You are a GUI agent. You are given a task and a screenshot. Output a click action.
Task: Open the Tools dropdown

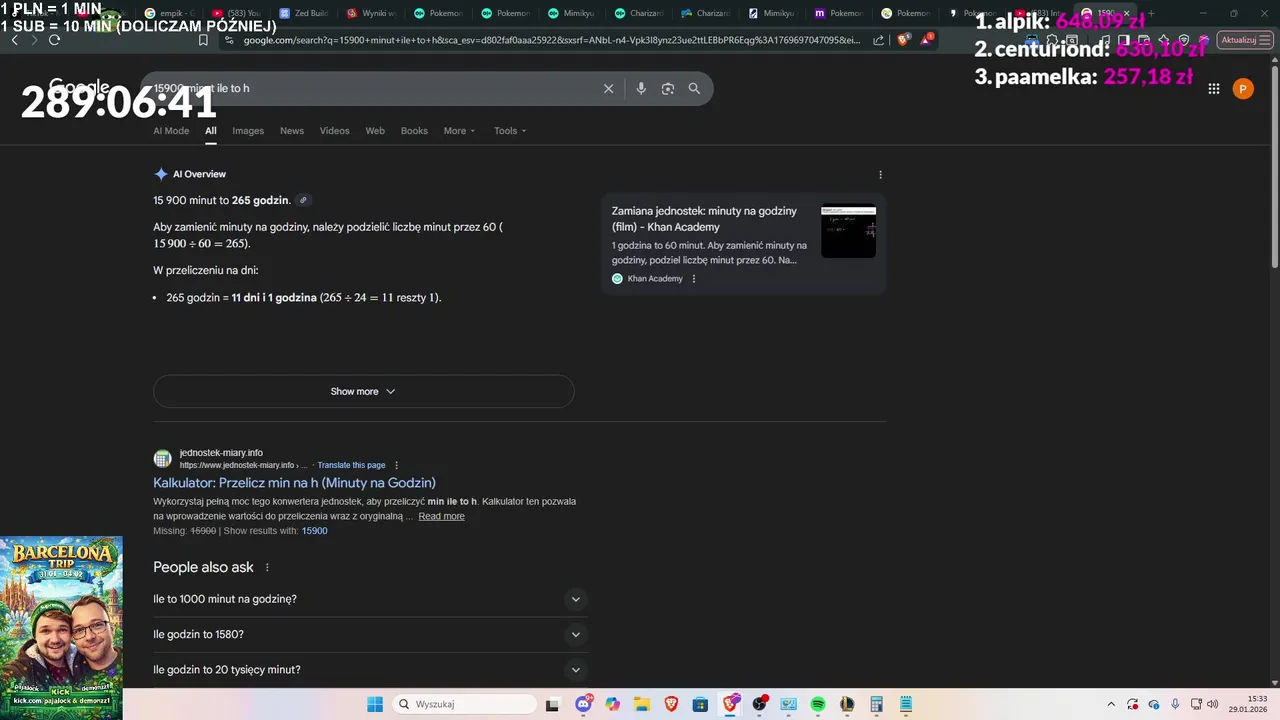point(510,131)
